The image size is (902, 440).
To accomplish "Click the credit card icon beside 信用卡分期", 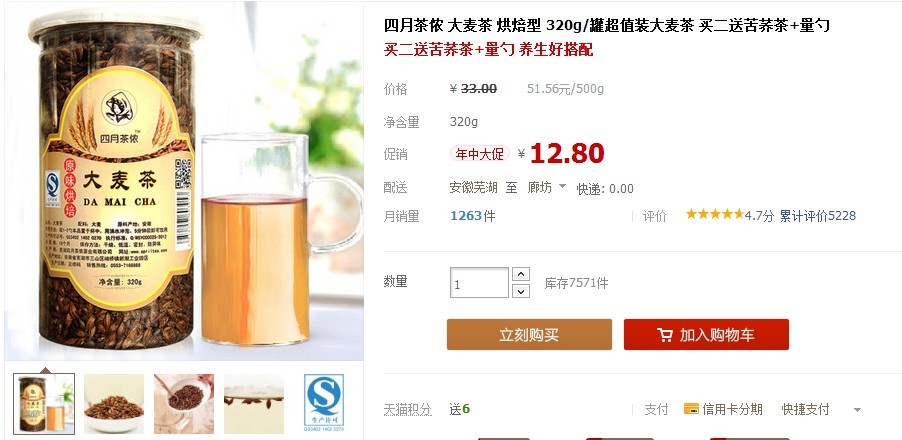I will pos(691,409).
